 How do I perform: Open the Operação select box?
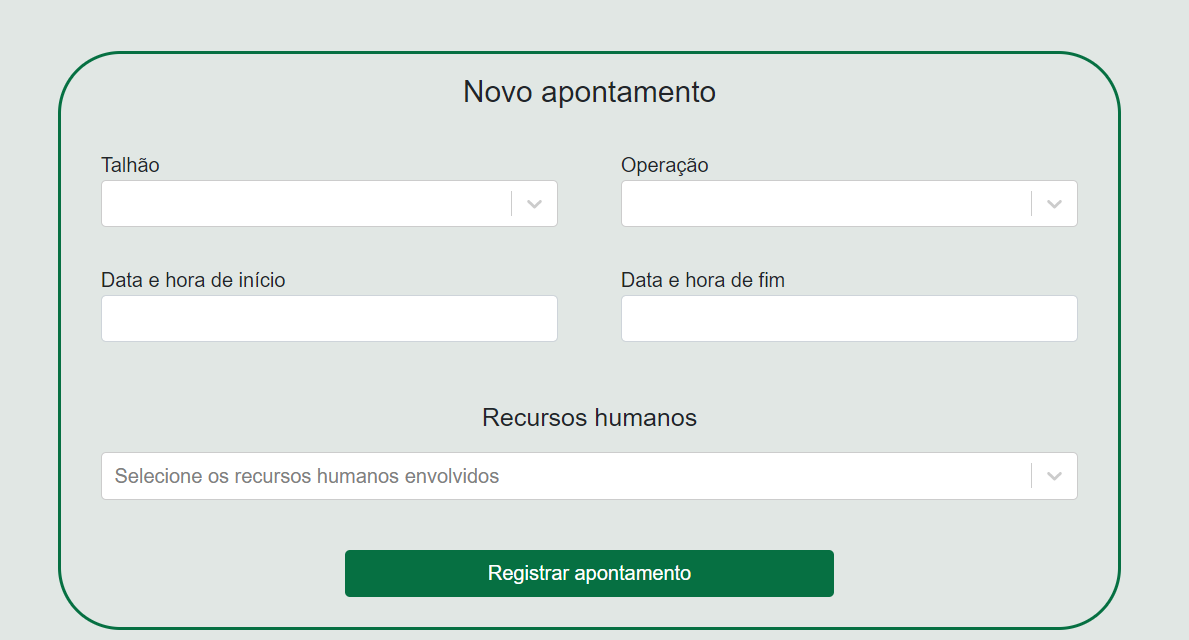click(x=825, y=204)
